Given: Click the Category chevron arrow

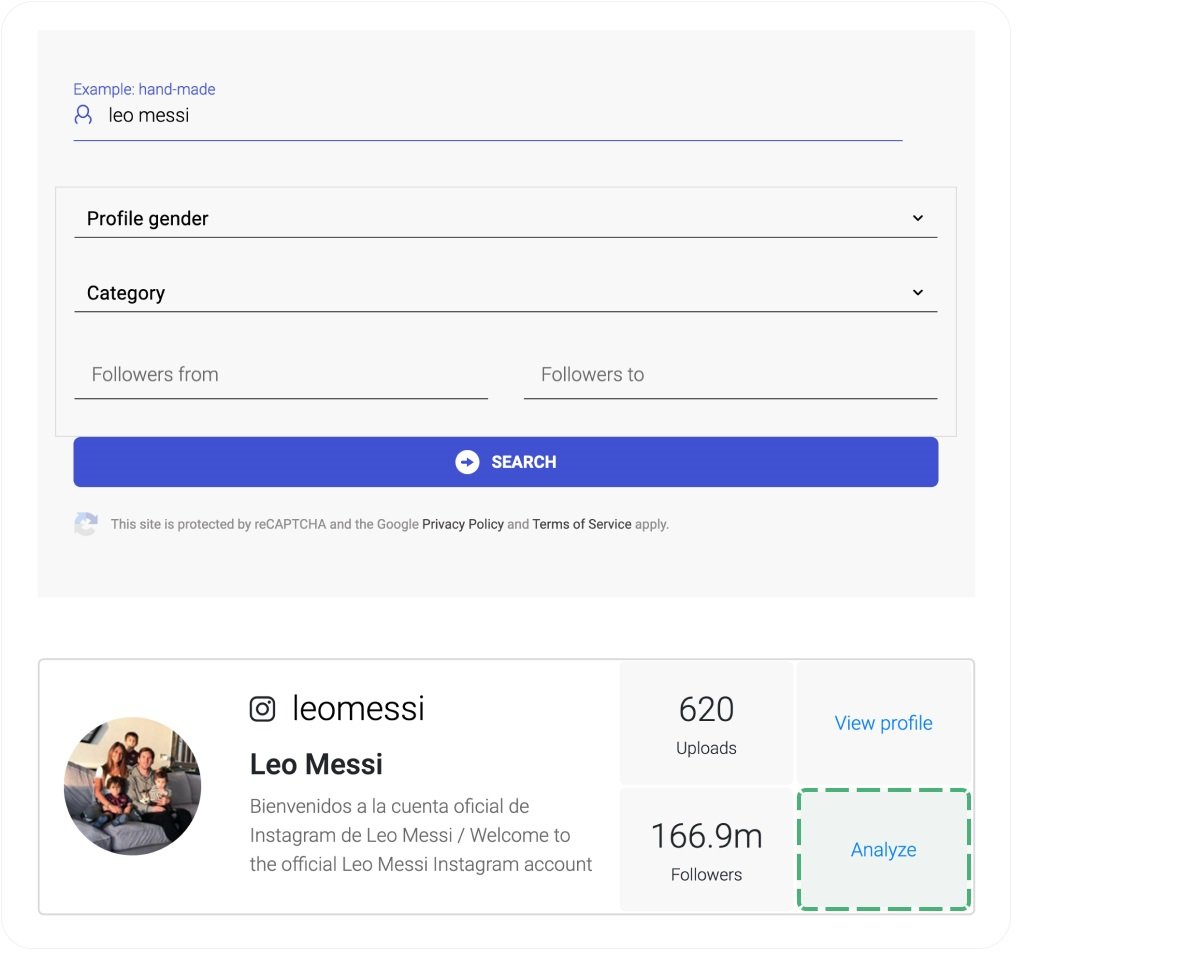Looking at the screenshot, I should pyautogui.click(x=918, y=293).
